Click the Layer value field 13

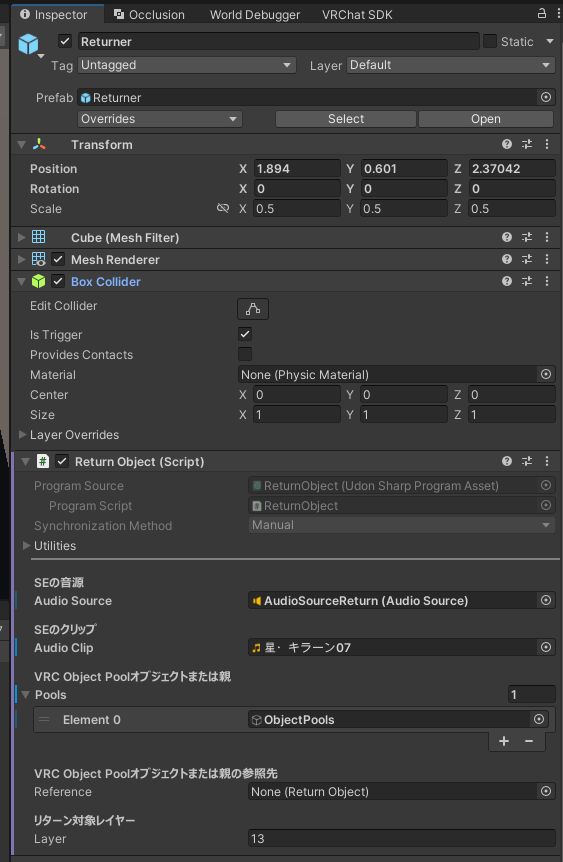pos(401,838)
